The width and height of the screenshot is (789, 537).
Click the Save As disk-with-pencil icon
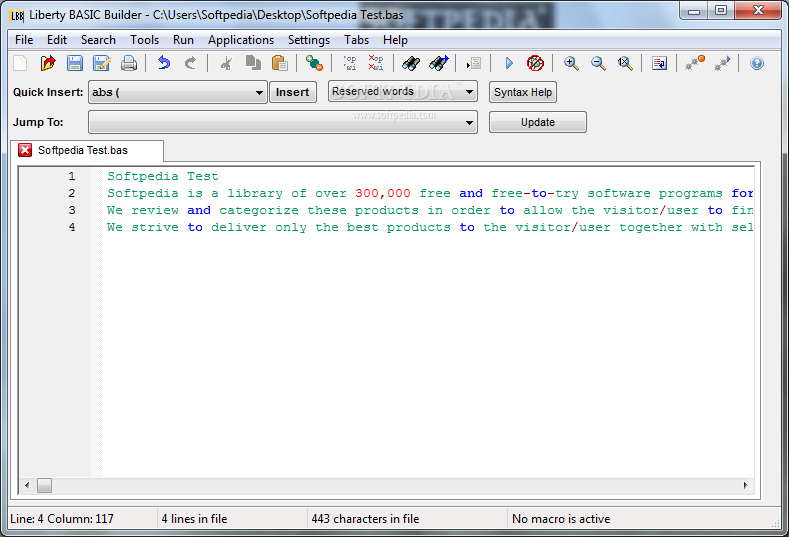click(x=102, y=63)
